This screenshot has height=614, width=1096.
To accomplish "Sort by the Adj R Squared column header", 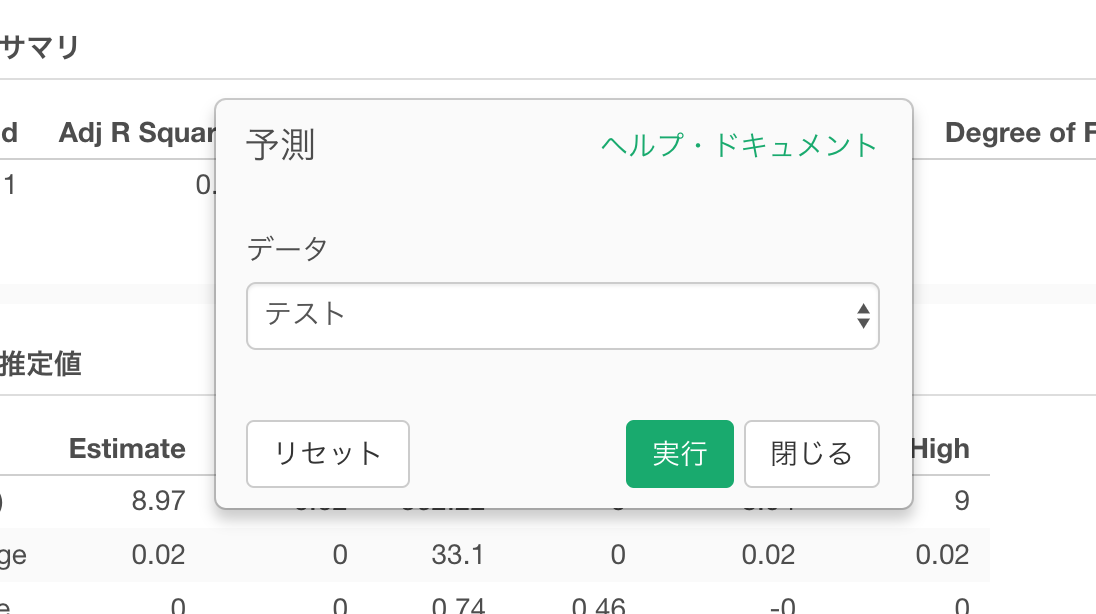I will (137, 133).
